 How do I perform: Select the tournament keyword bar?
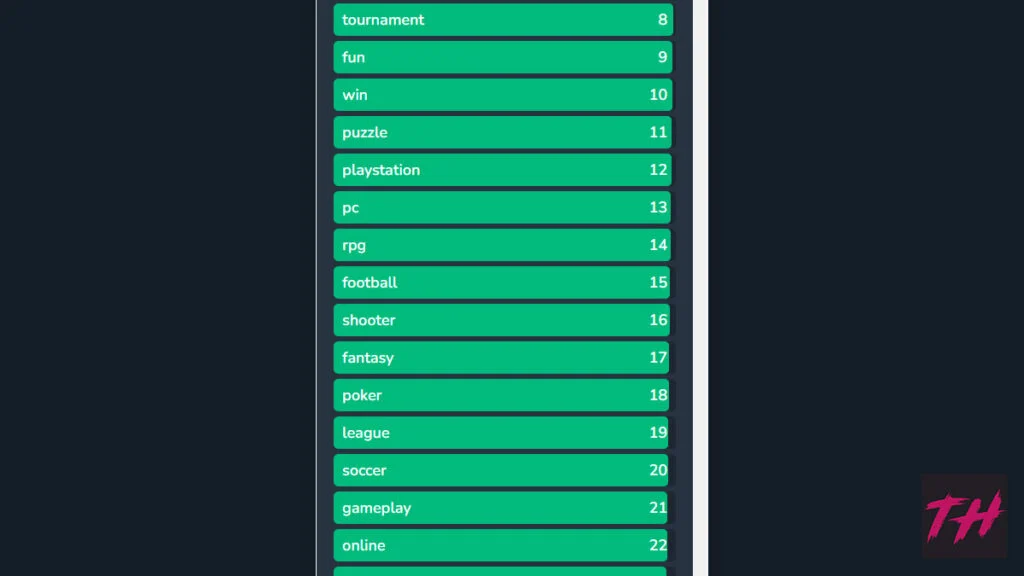pyautogui.click(x=503, y=20)
